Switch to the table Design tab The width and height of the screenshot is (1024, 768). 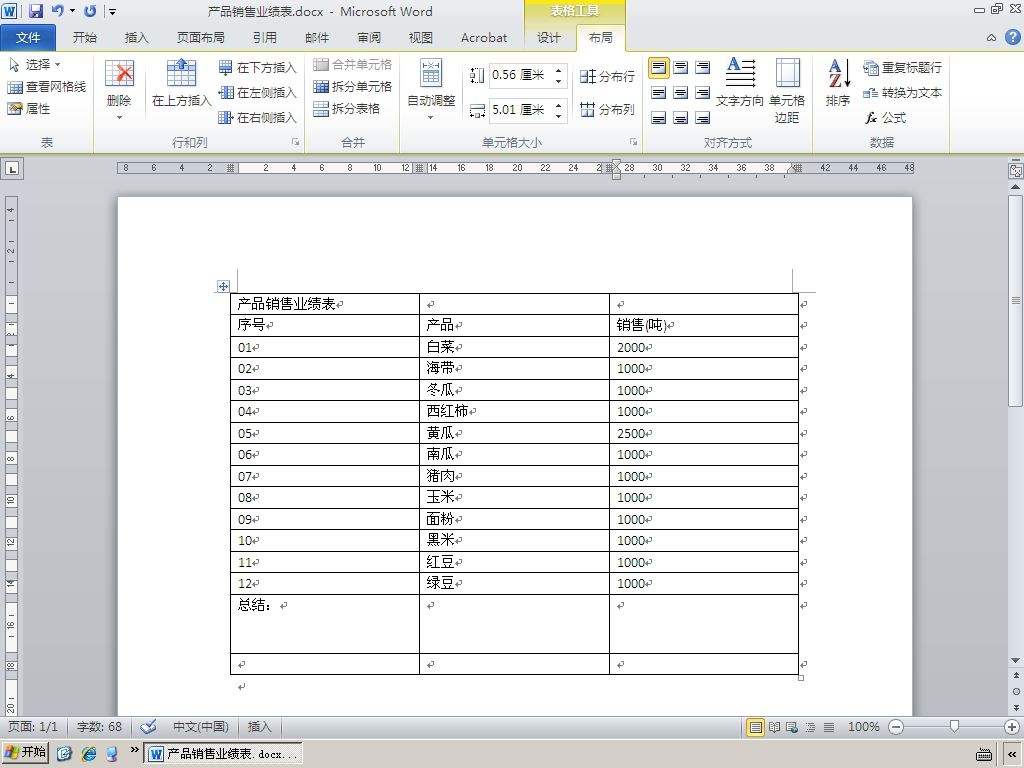click(549, 38)
